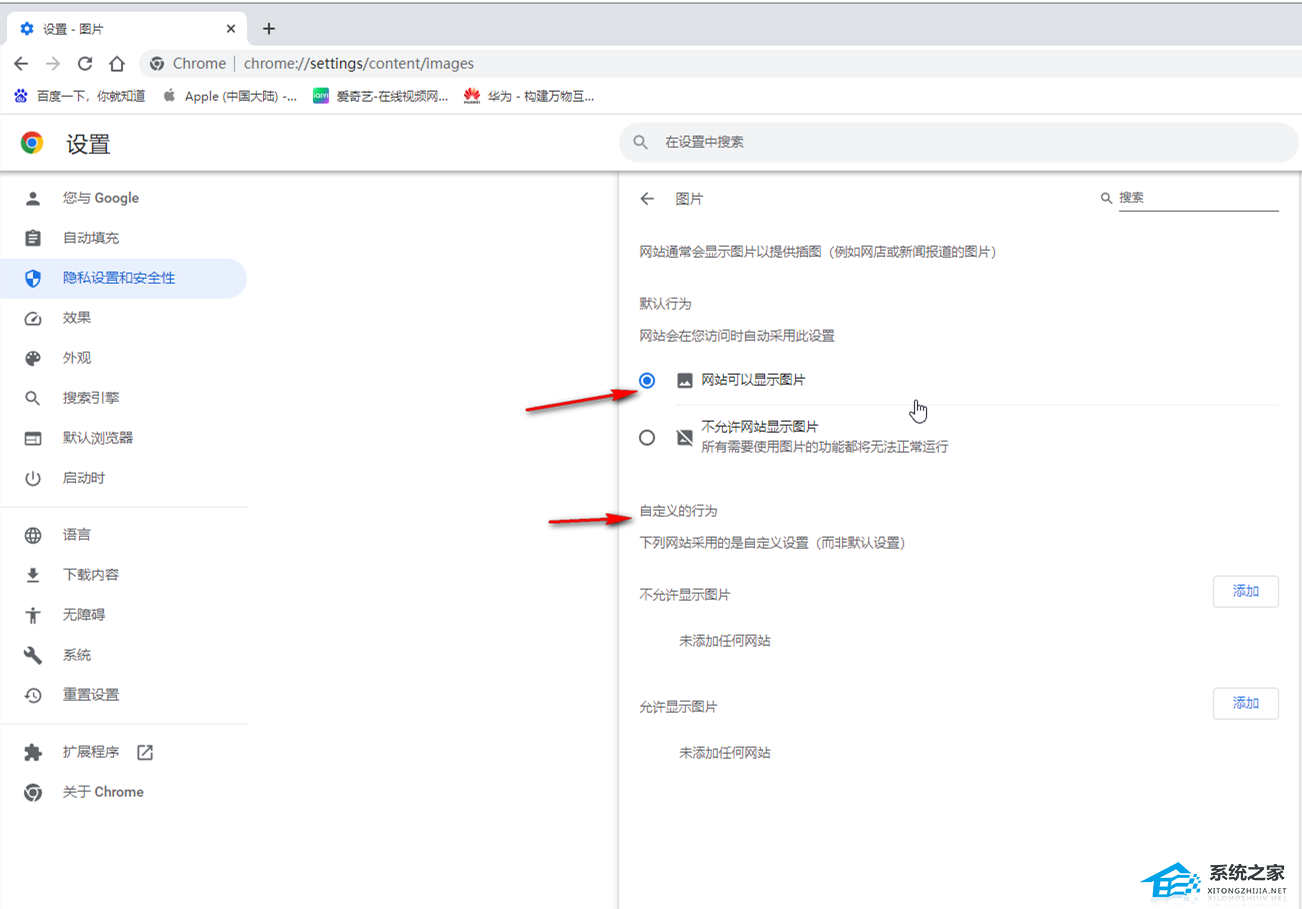Open the 华为 bookmark
Viewport: 1302px width, 909px height.
coord(529,96)
